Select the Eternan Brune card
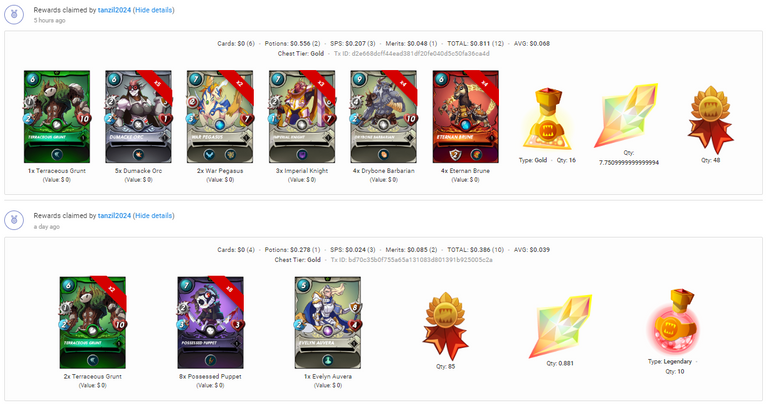Image resolution: width=768 pixels, height=405 pixels. tap(465, 117)
